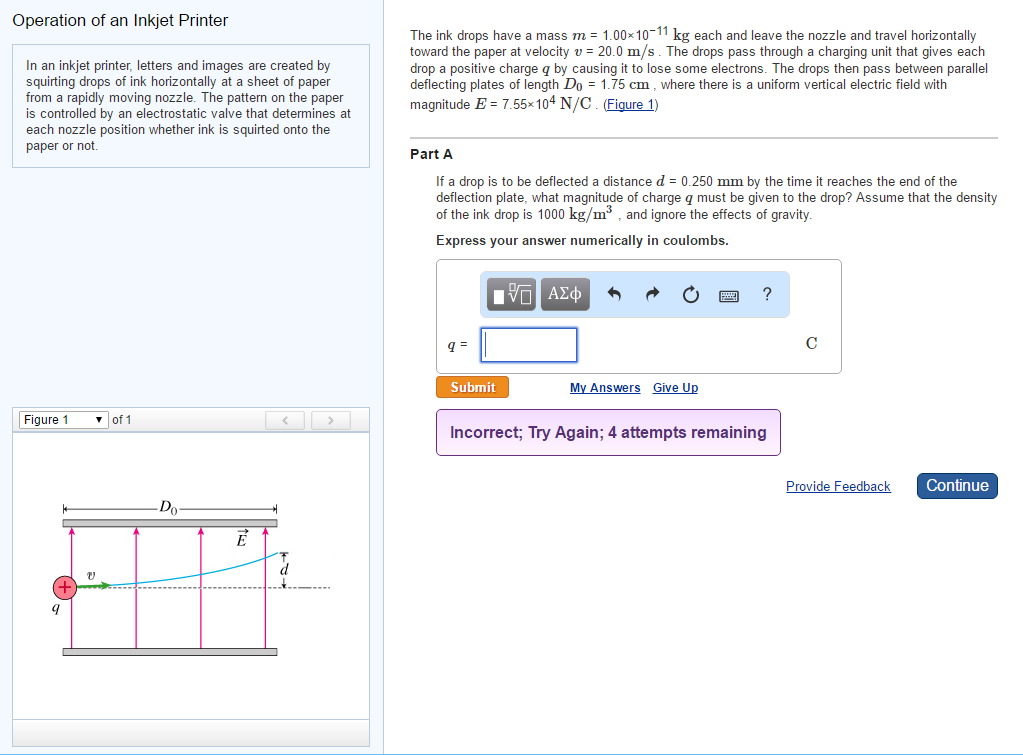
Task: Click the previous figure arrow
Action: [x=284, y=420]
